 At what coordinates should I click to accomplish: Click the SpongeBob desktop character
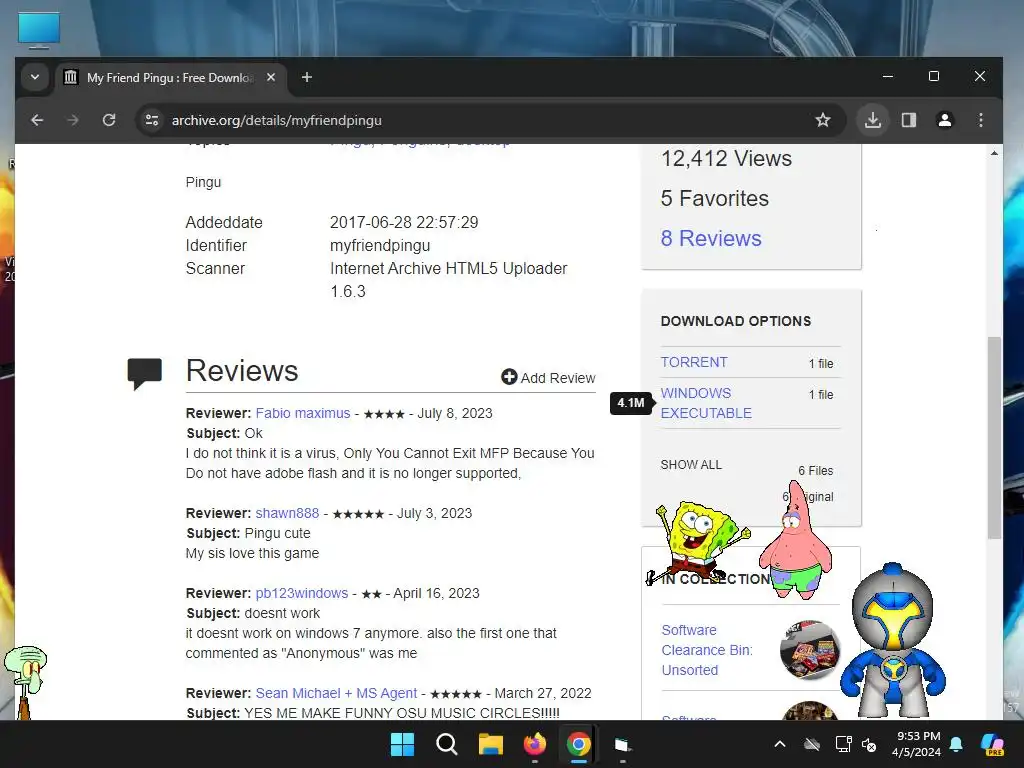[x=699, y=542]
